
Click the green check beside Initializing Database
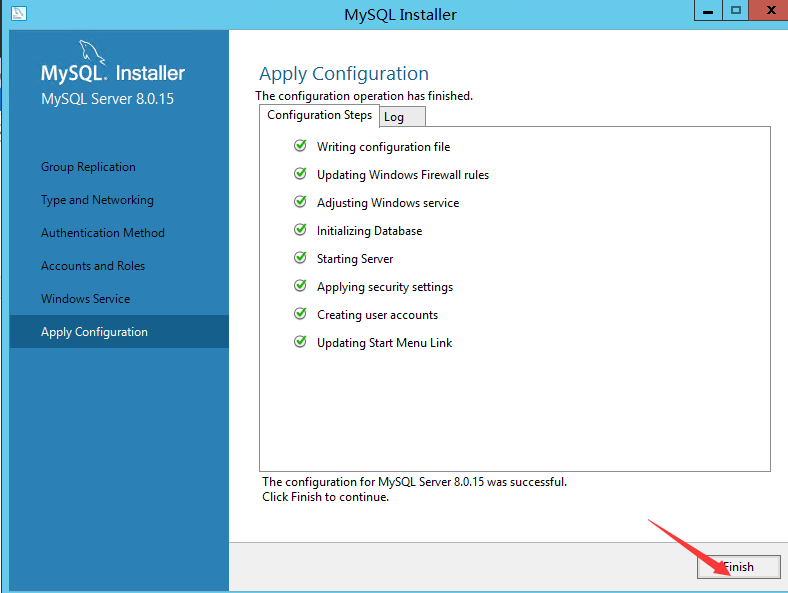pos(300,230)
